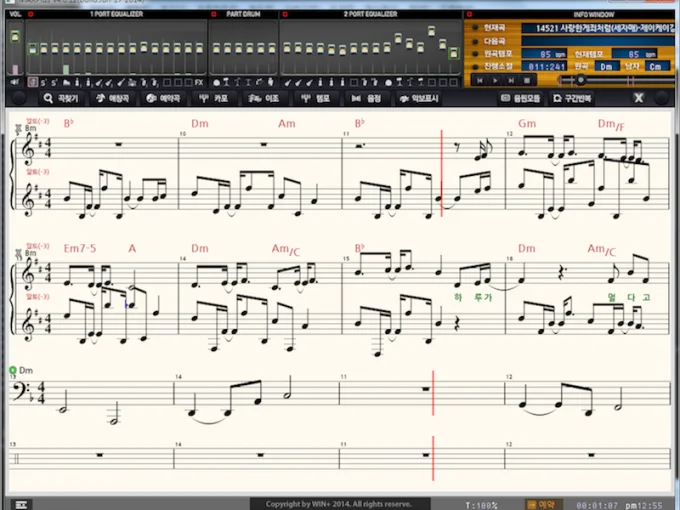This screenshot has height=510, width=680.
Task: Open the 예약곡 reserved songs list
Action: click(x=163, y=98)
